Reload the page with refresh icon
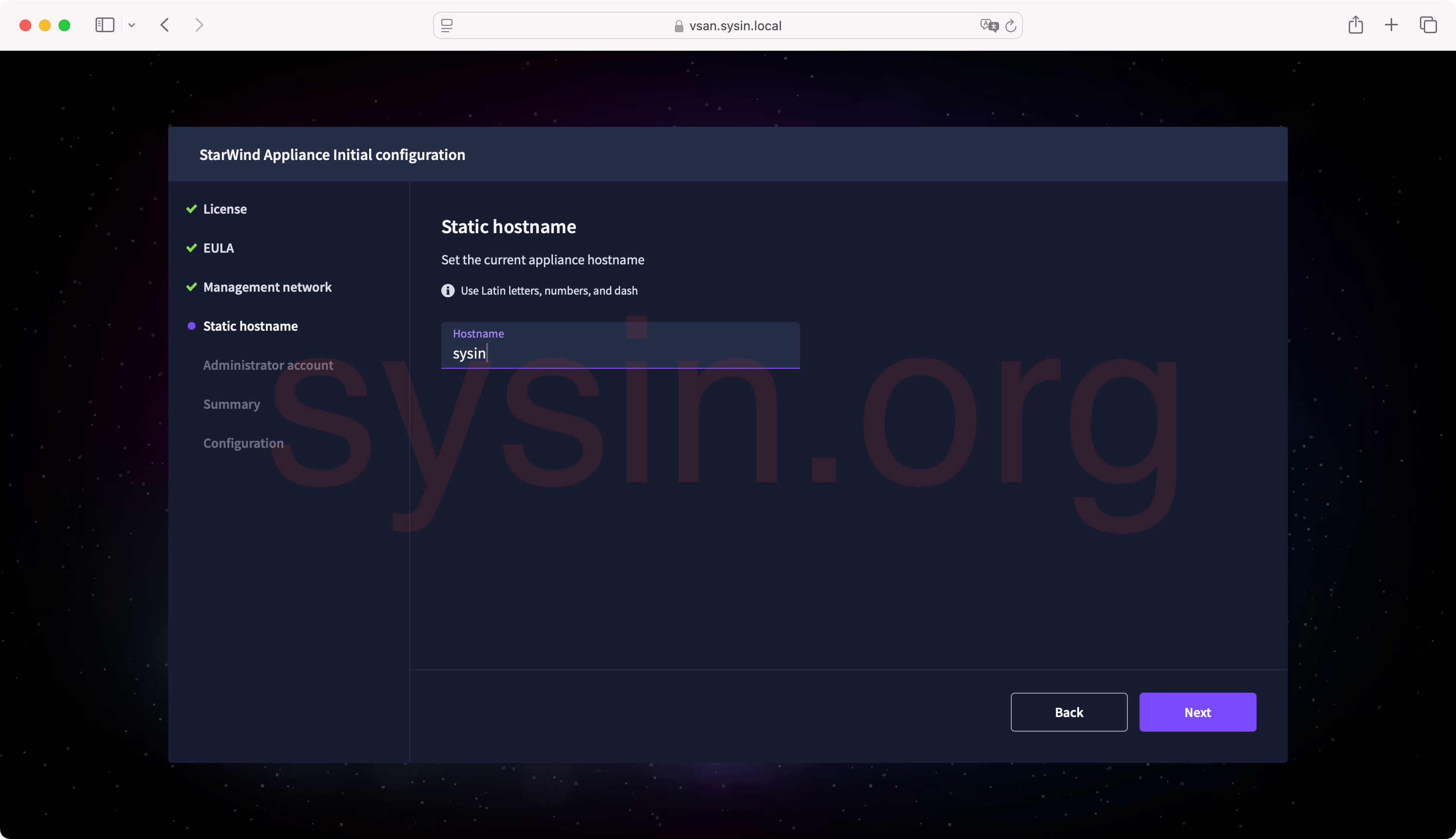This screenshot has height=839, width=1456. click(1011, 26)
